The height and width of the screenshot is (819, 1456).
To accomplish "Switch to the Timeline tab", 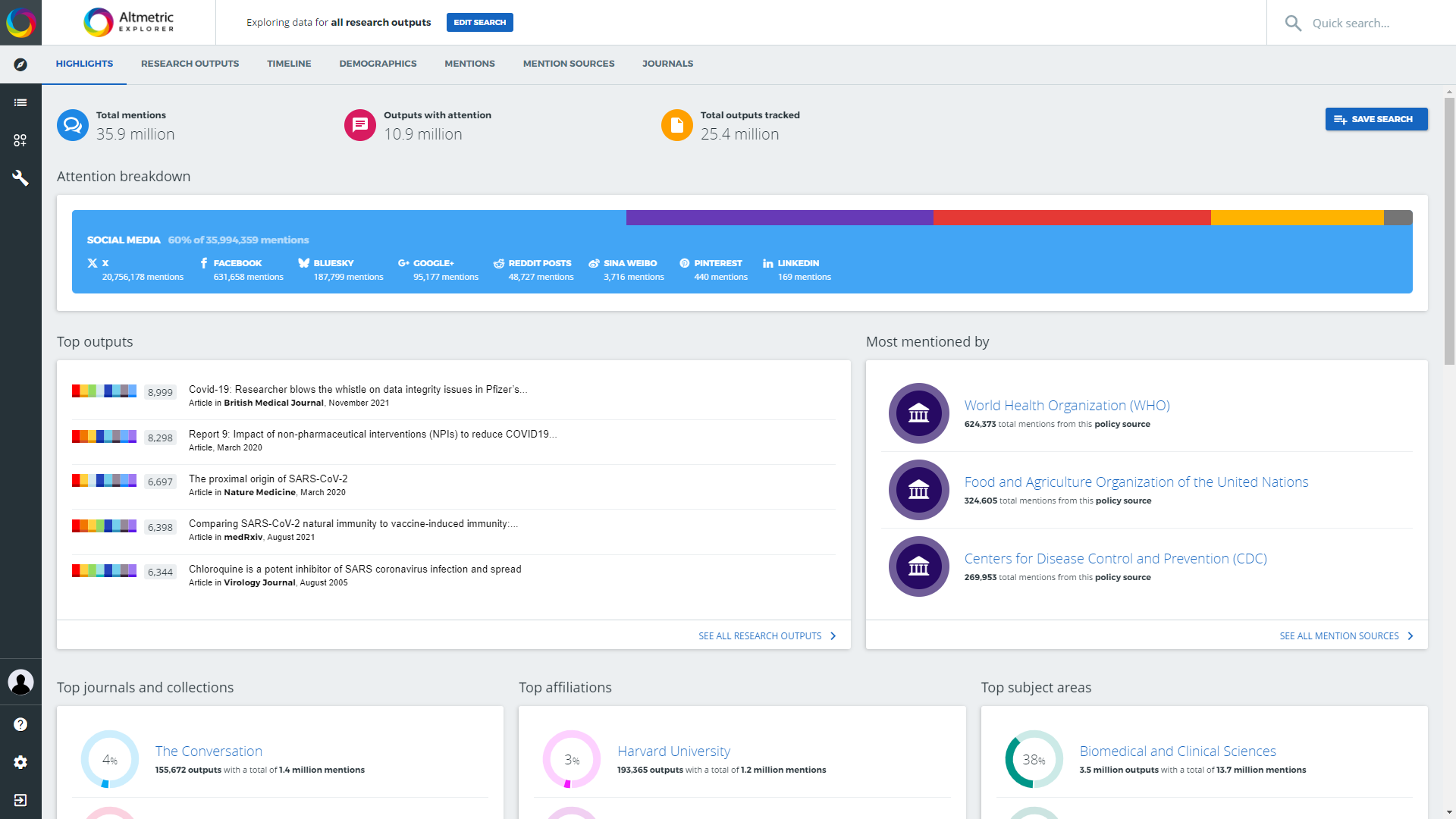I will click(x=289, y=64).
